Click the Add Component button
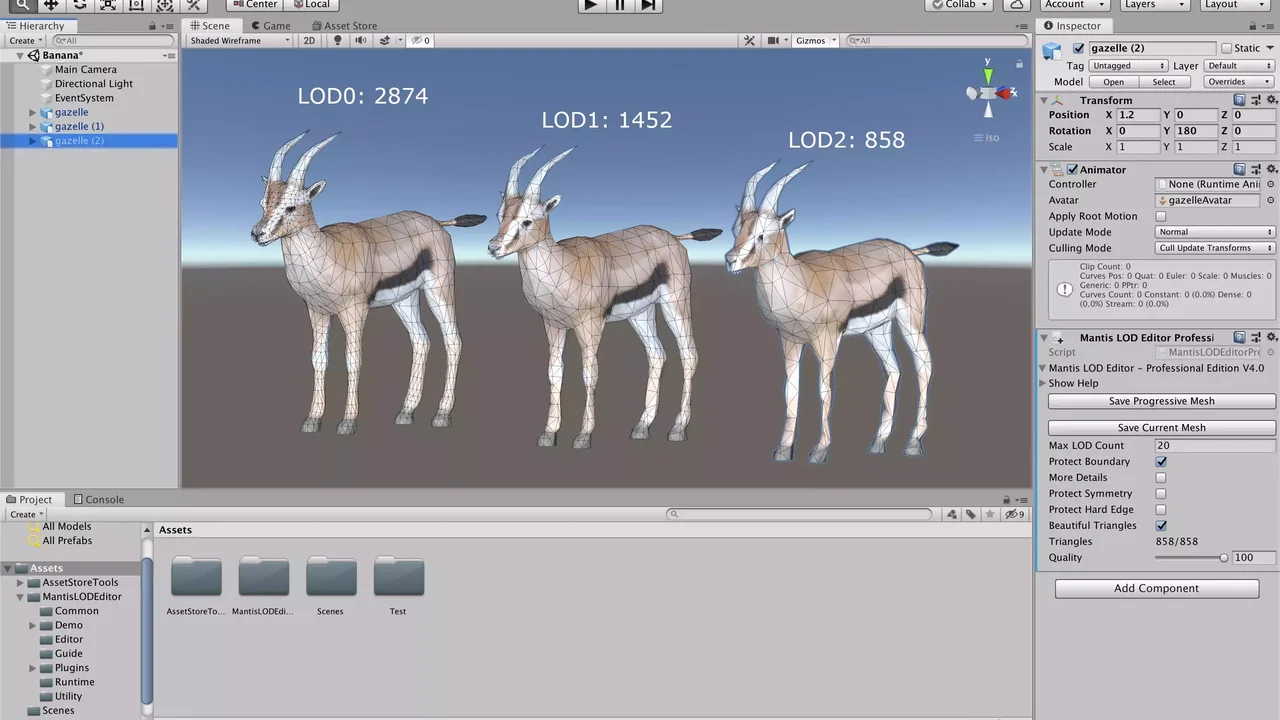The height and width of the screenshot is (720, 1280). click(x=1156, y=589)
